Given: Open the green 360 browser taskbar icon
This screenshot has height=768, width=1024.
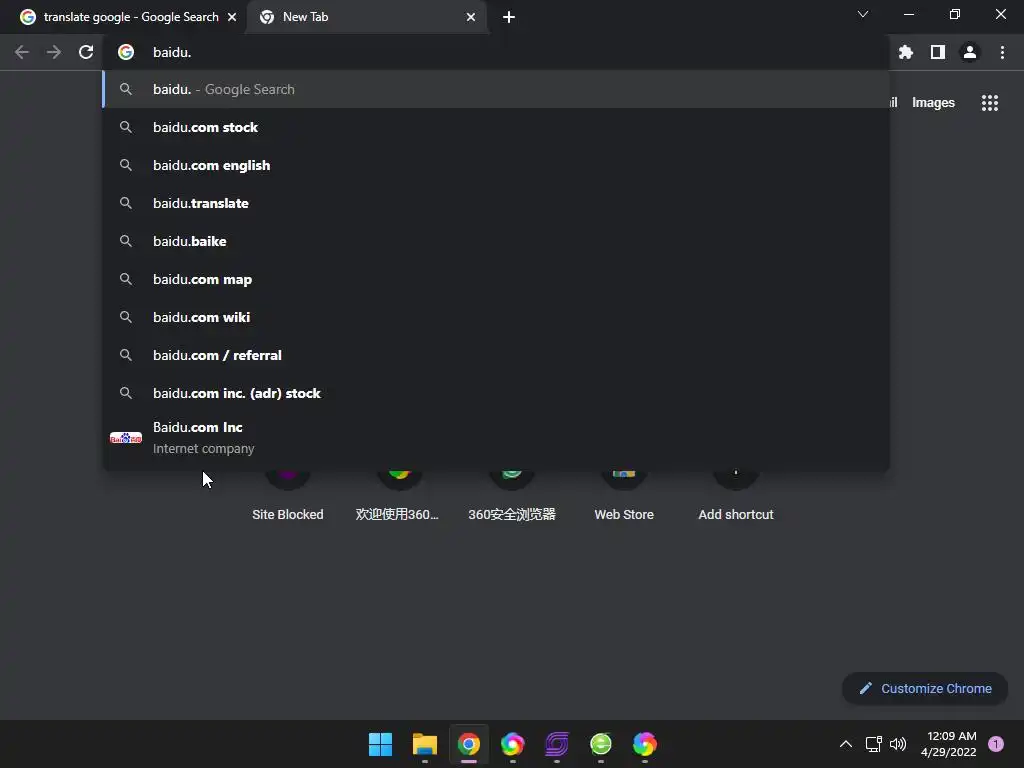Looking at the screenshot, I should 601,744.
